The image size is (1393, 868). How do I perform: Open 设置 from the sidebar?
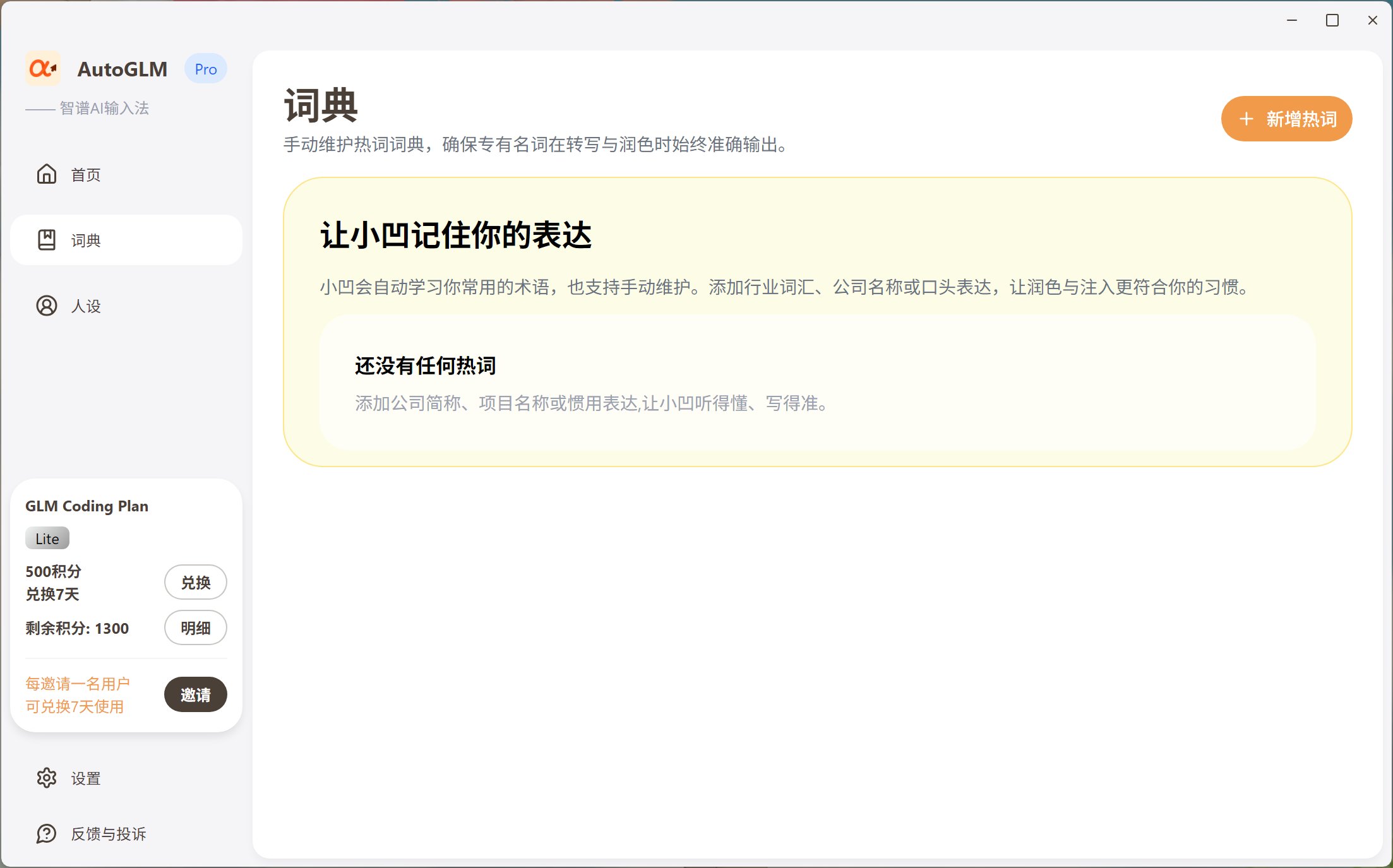(x=86, y=778)
